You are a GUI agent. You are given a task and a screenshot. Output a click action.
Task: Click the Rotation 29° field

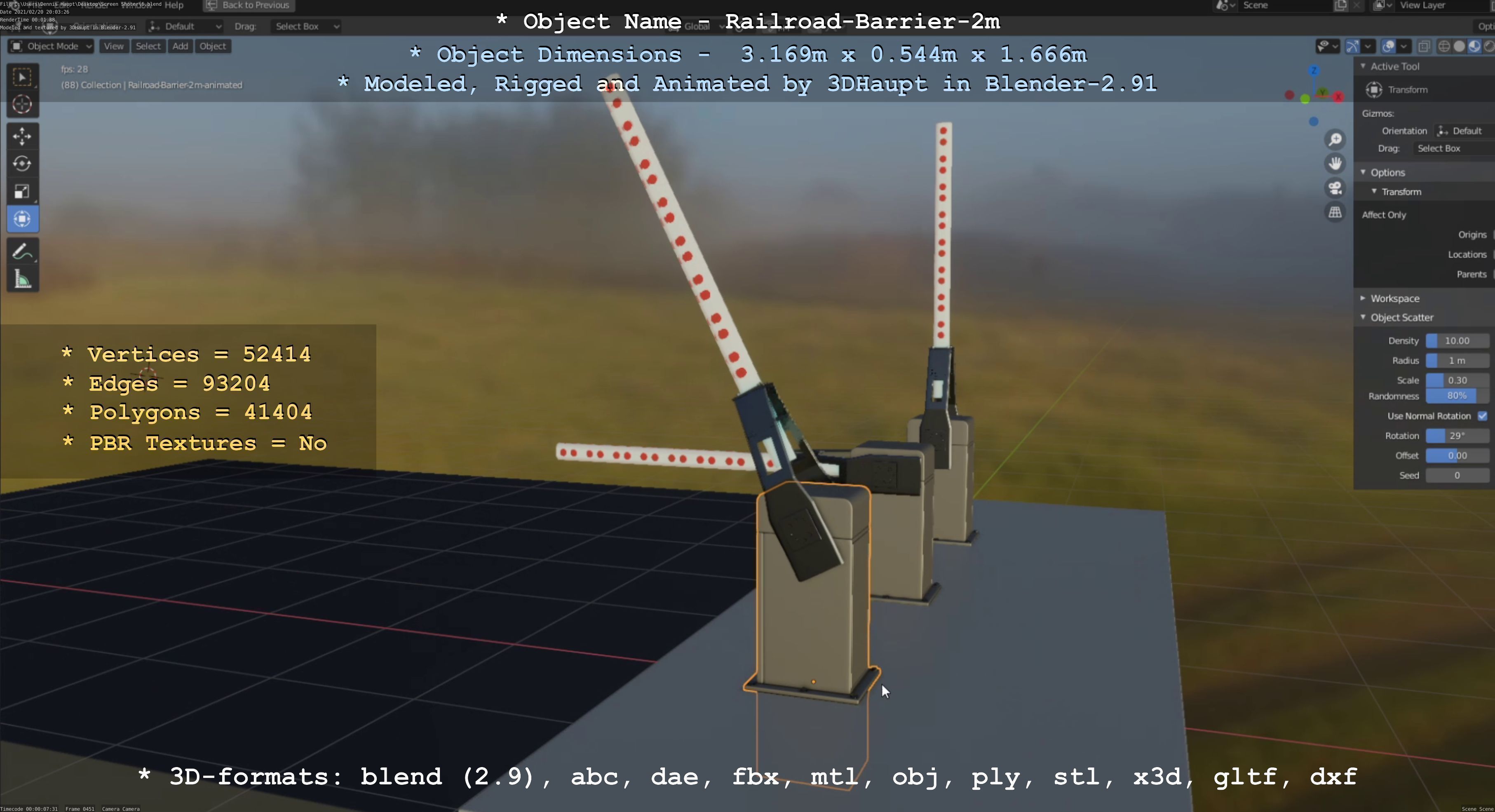(1457, 436)
